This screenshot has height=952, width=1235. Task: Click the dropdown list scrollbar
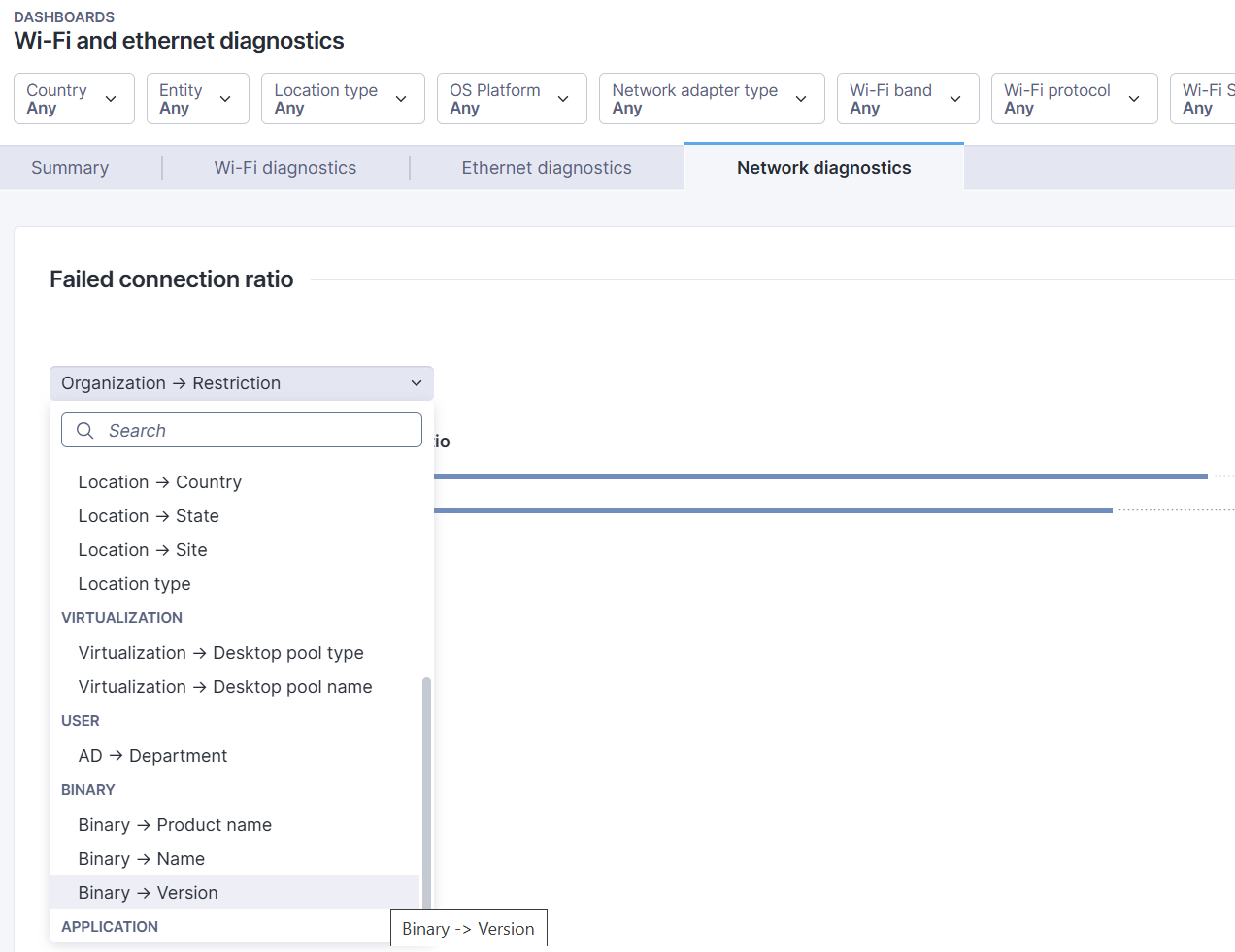tap(426, 791)
